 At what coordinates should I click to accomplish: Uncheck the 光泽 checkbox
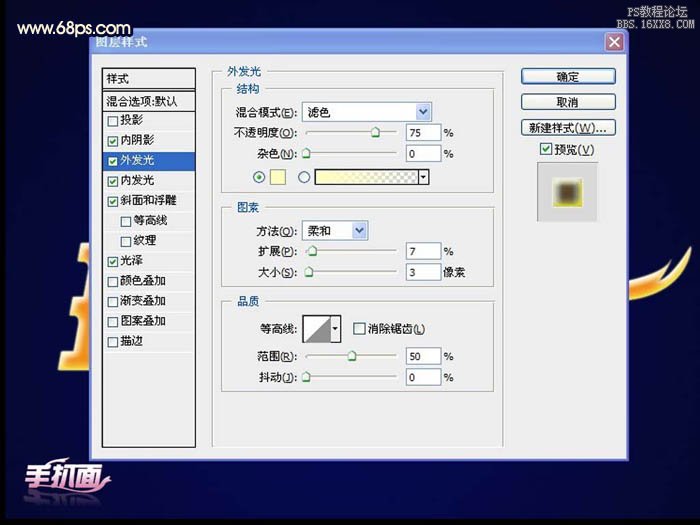pyautogui.click(x=113, y=262)
